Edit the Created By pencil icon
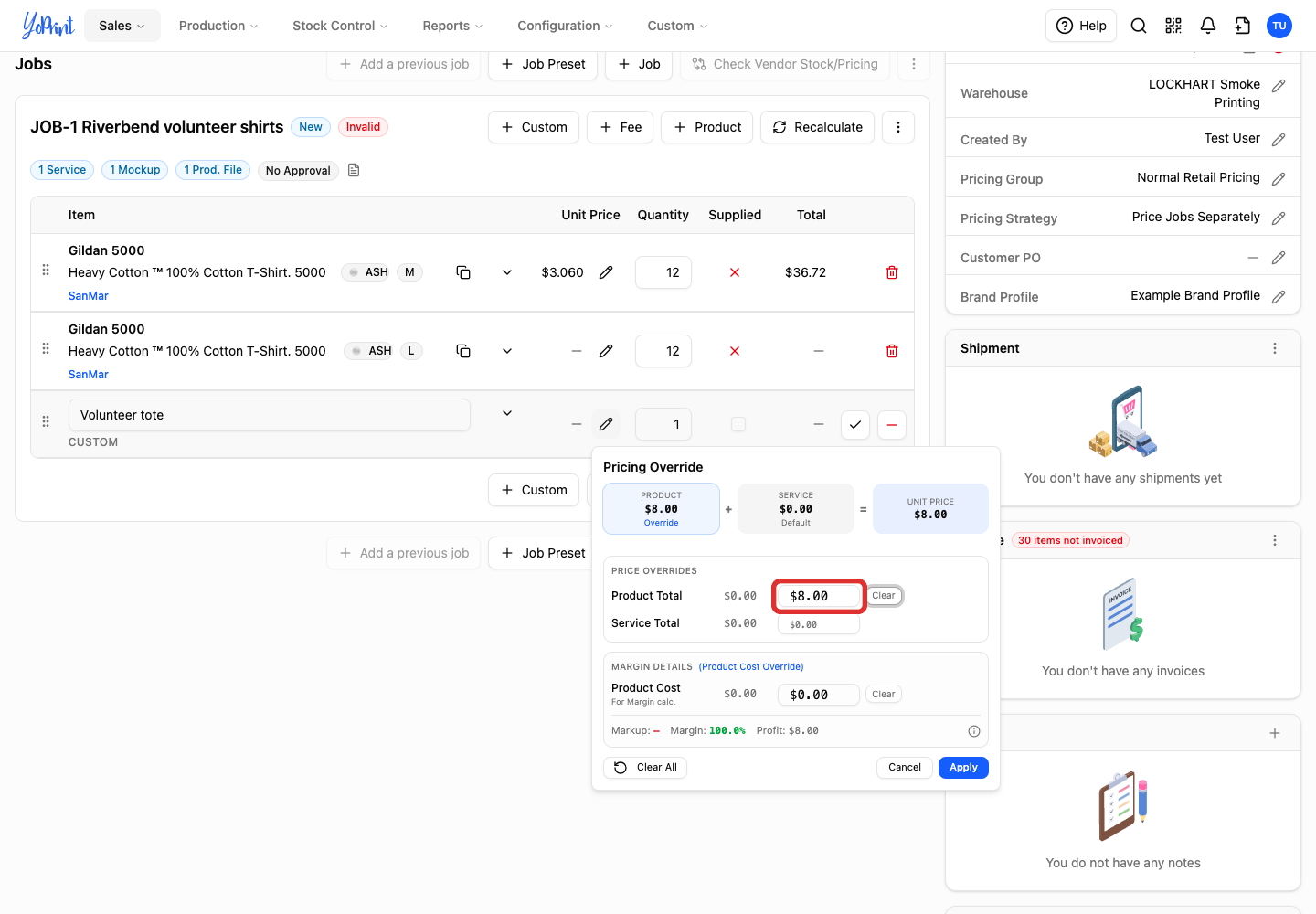 click(x=1279, y=140)
